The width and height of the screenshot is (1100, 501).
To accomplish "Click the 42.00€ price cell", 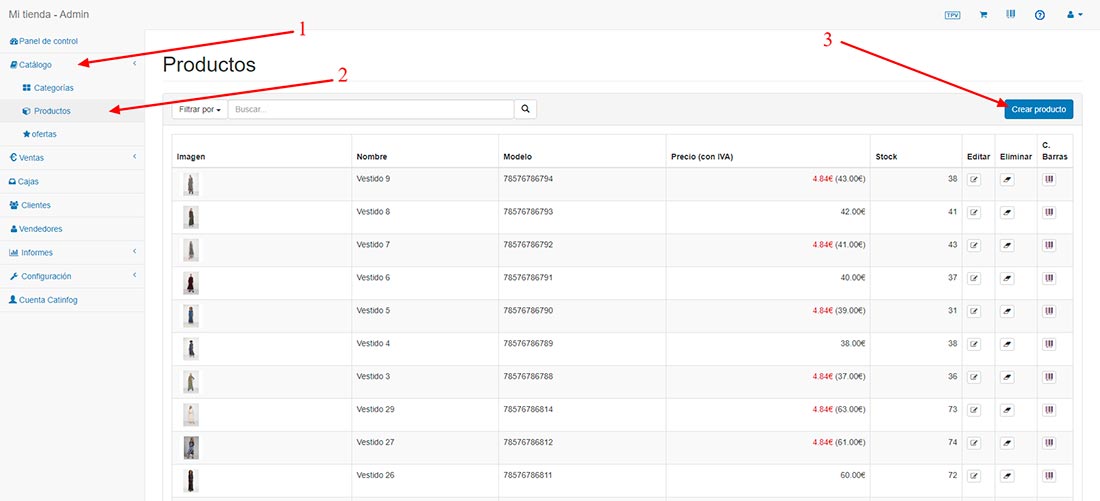I will [852, 212].
